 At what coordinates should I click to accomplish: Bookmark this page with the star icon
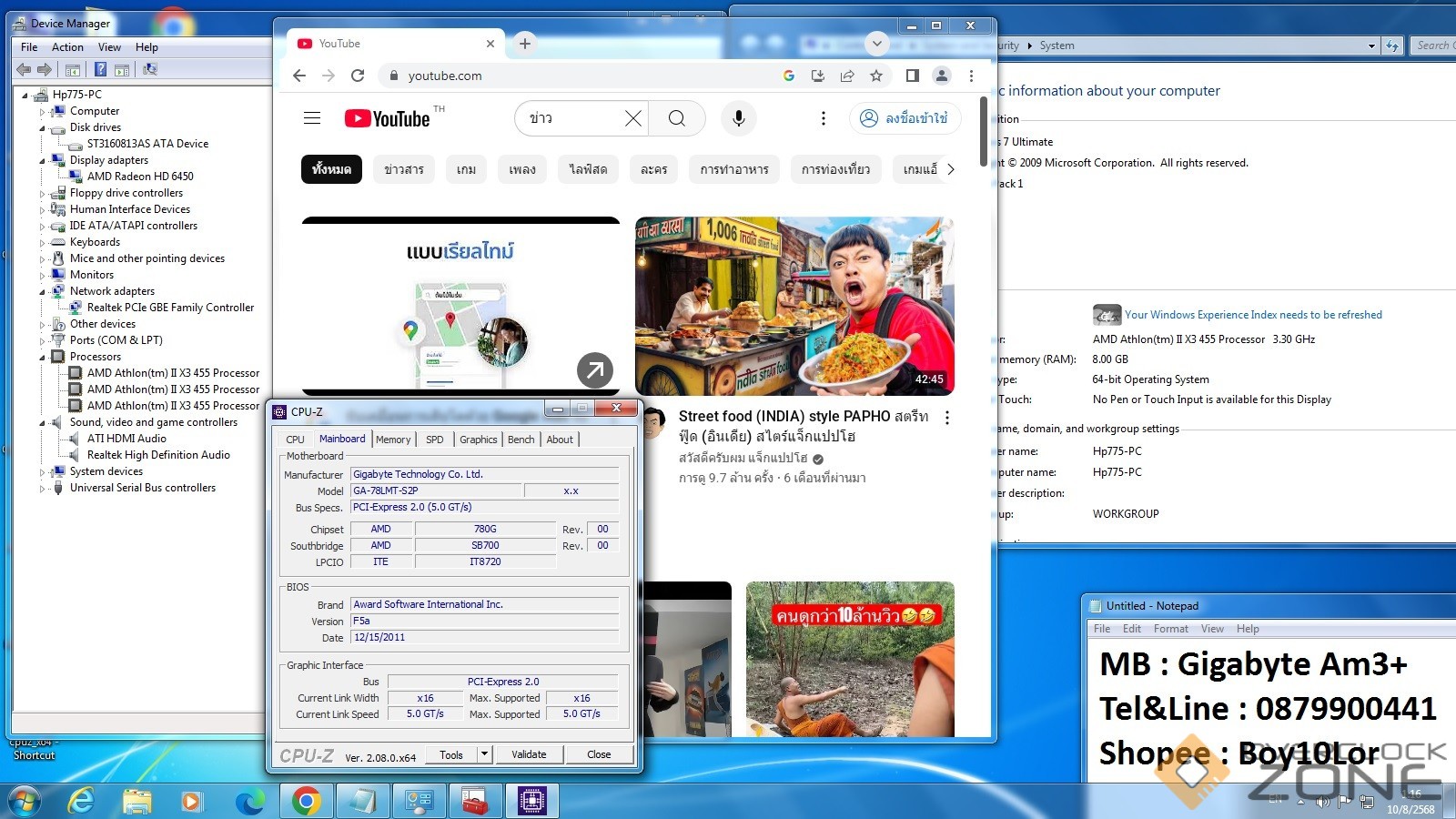(876, 76)
